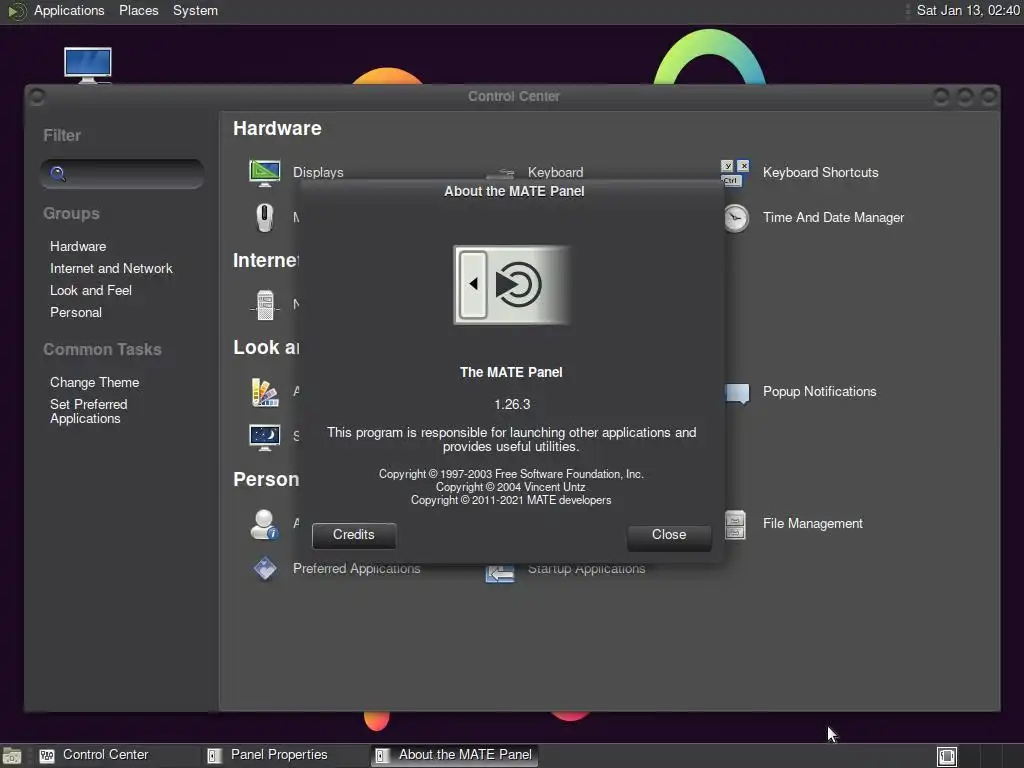Select the Personal group

76,313
